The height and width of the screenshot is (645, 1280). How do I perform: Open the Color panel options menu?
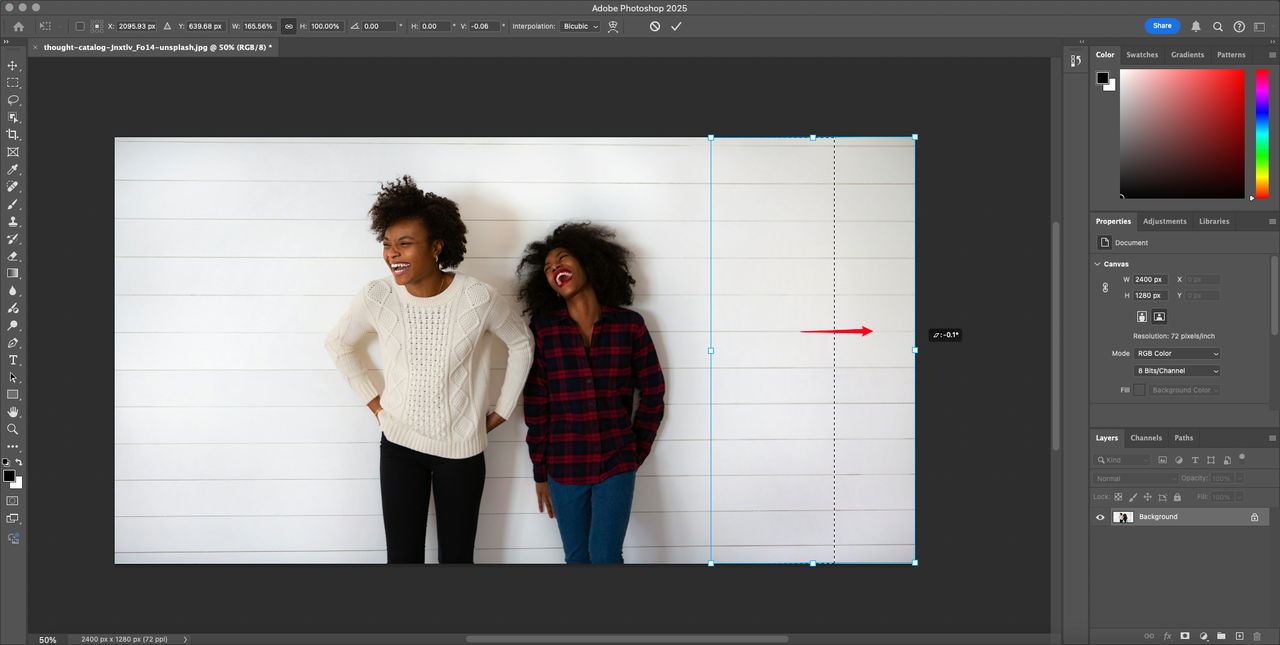(1272, 55)
